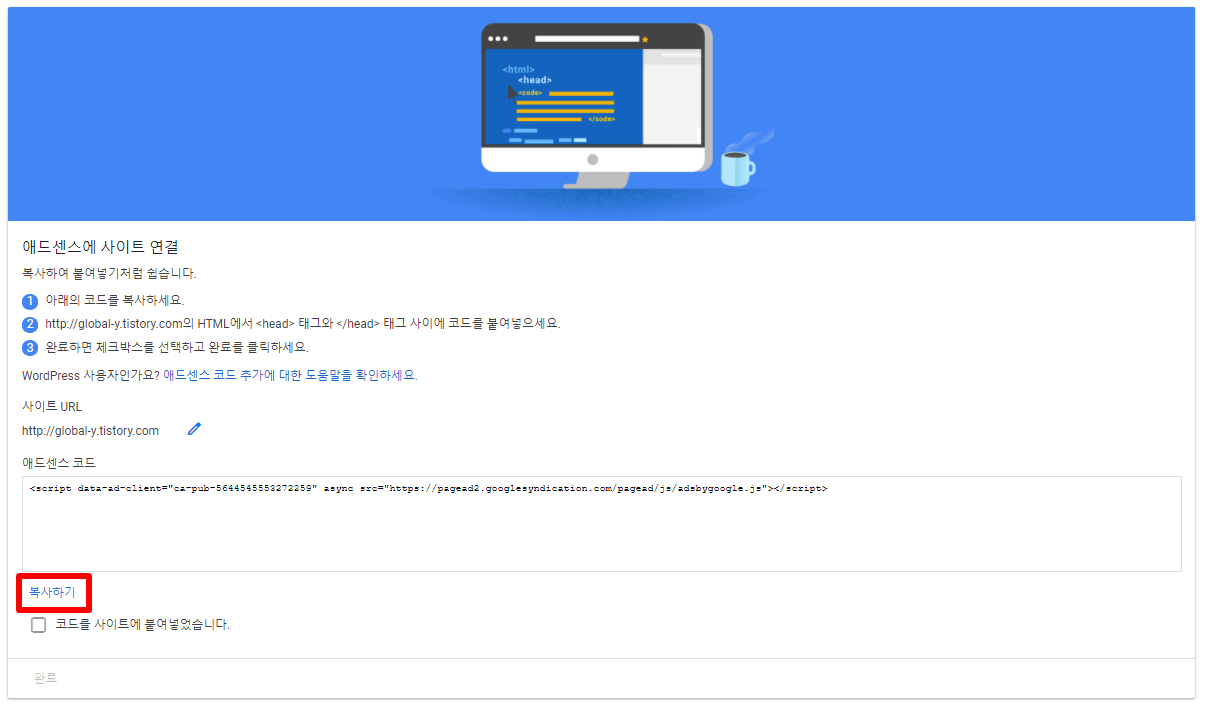Viewport: 1212px width, 714px height.
Task: Check 'code pasted into site' checkbox
Action: click(39, 625)
